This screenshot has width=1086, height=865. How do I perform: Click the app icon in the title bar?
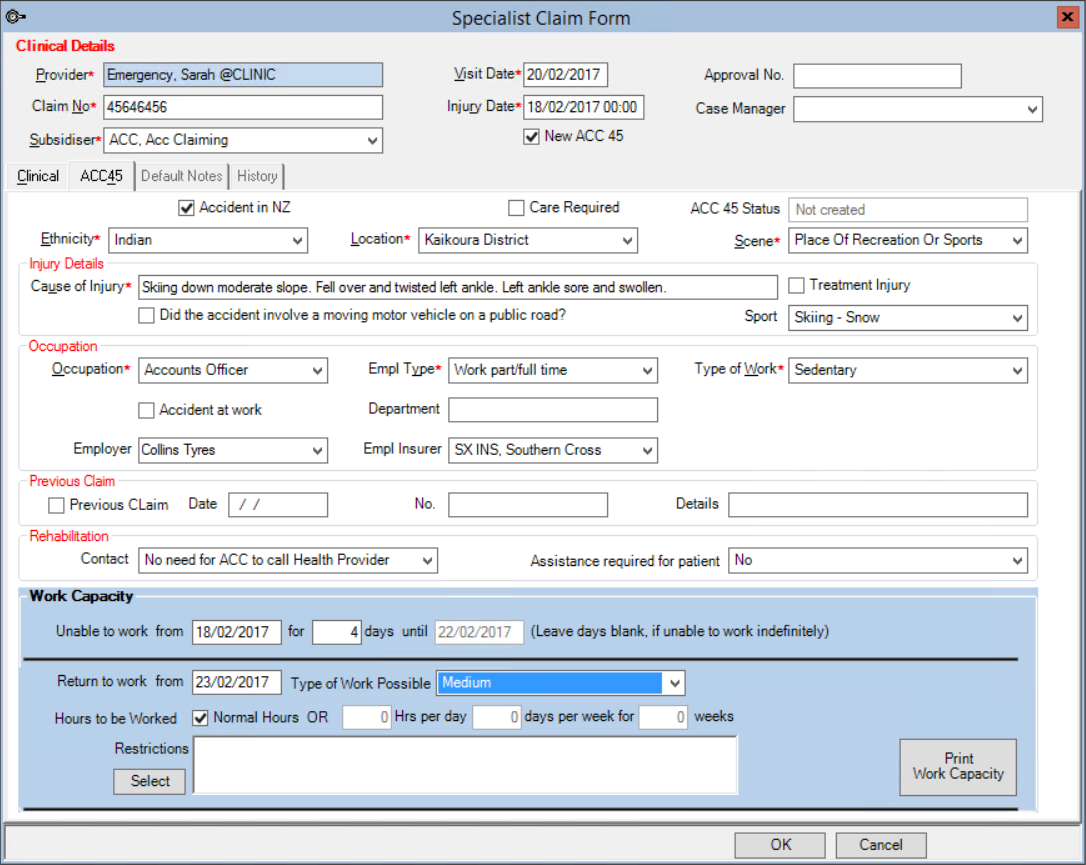(15, 17)
